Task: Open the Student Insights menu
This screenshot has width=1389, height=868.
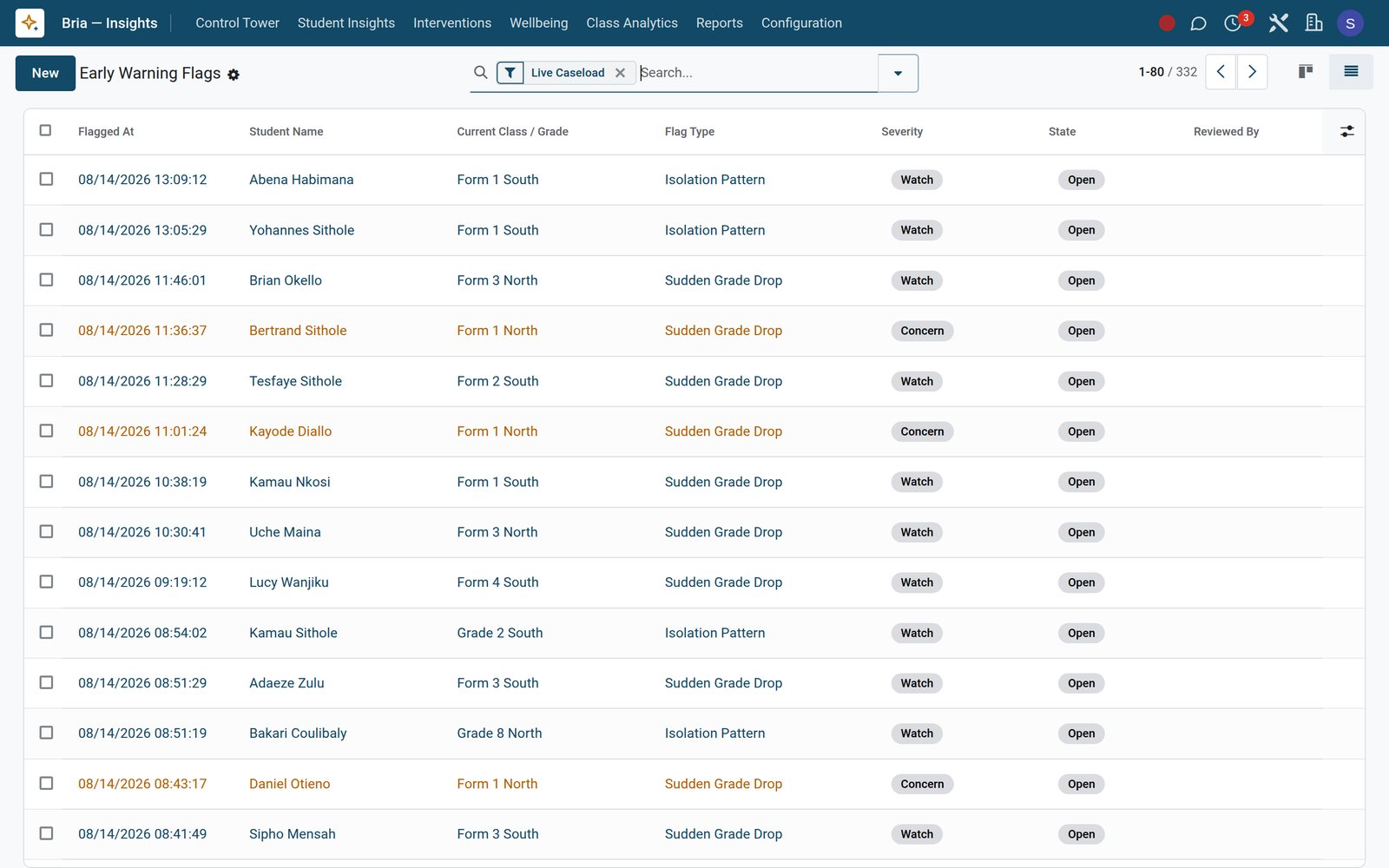Action: 346,23
